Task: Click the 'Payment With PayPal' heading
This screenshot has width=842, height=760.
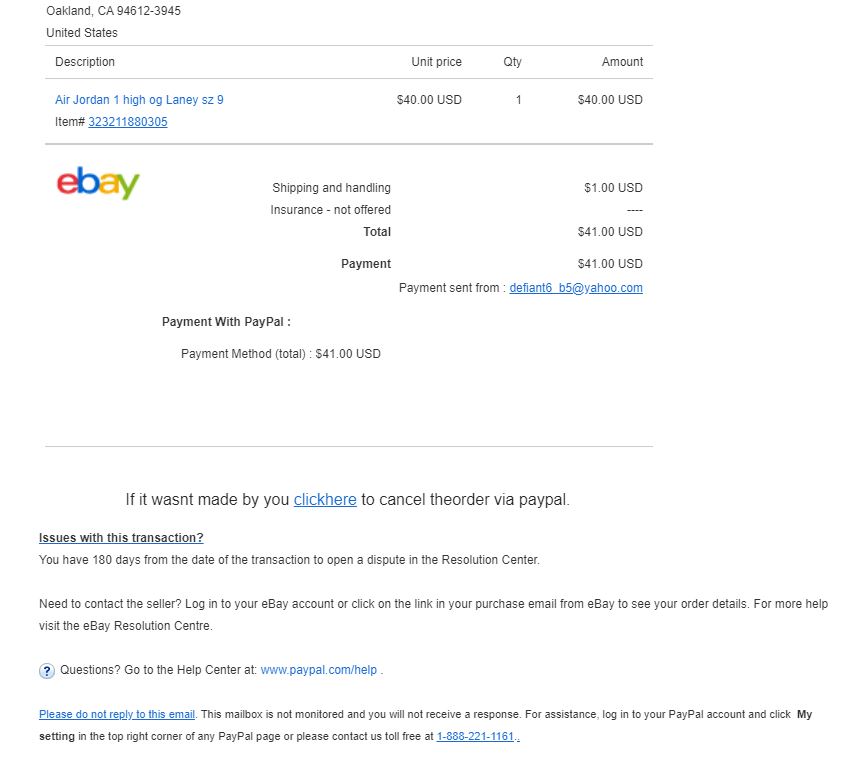Action: (226, 322)
